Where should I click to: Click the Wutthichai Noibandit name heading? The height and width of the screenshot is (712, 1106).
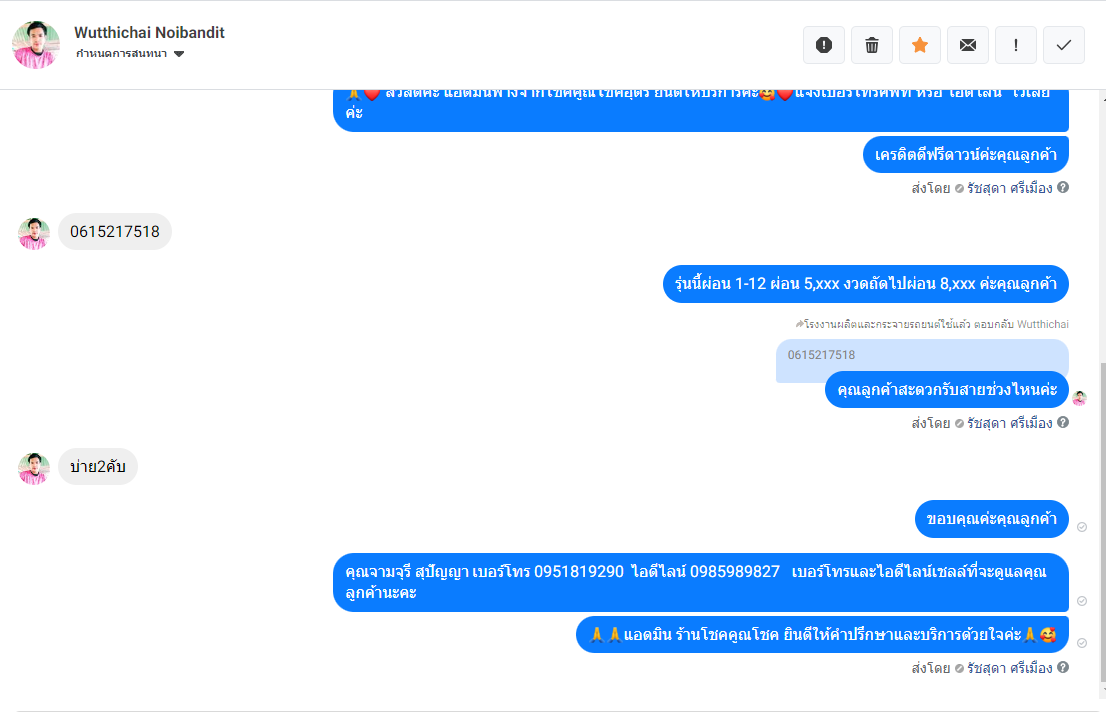point(149,32)
